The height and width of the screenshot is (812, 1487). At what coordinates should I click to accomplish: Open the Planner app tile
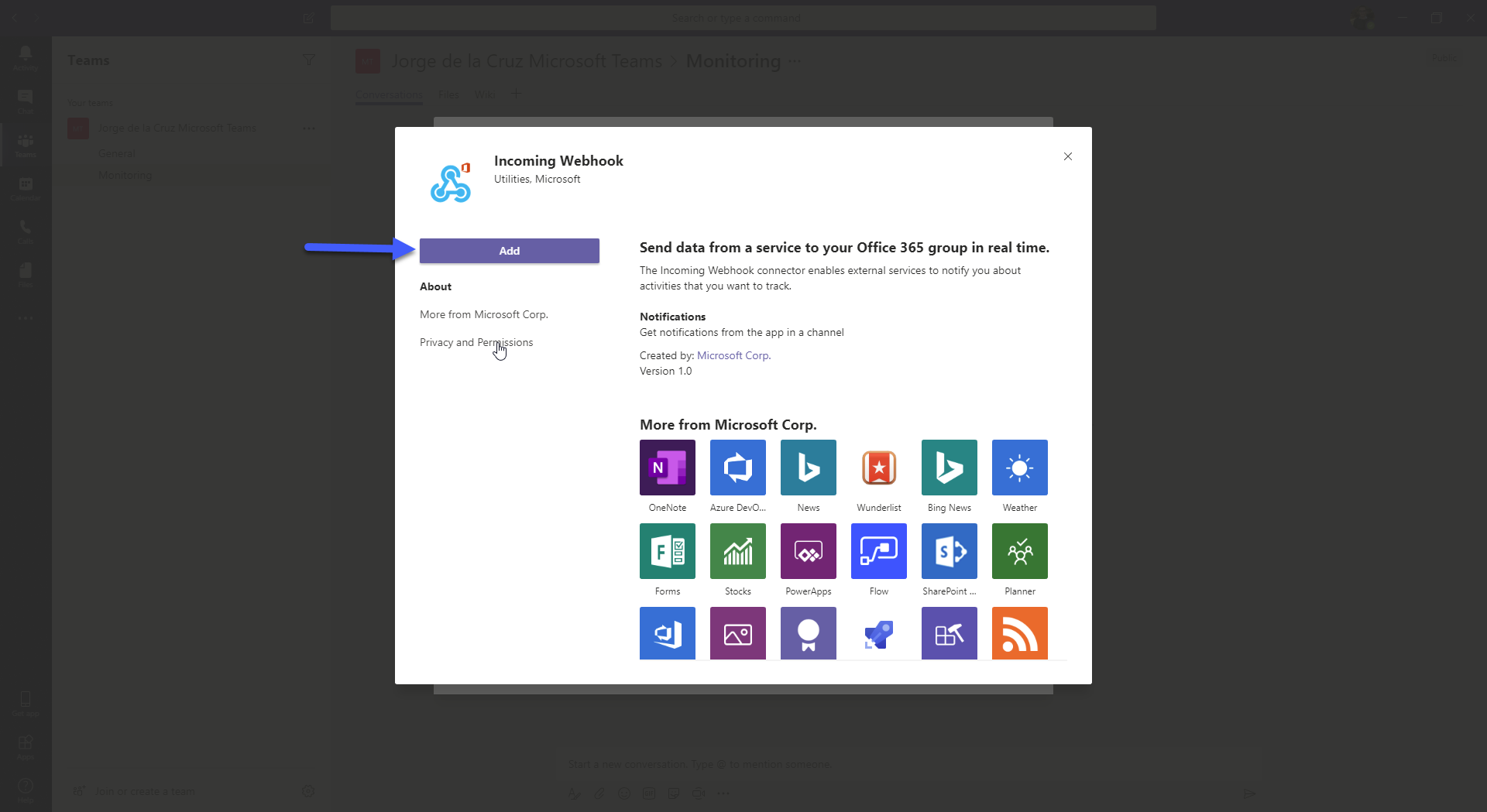pos(1020,551)
